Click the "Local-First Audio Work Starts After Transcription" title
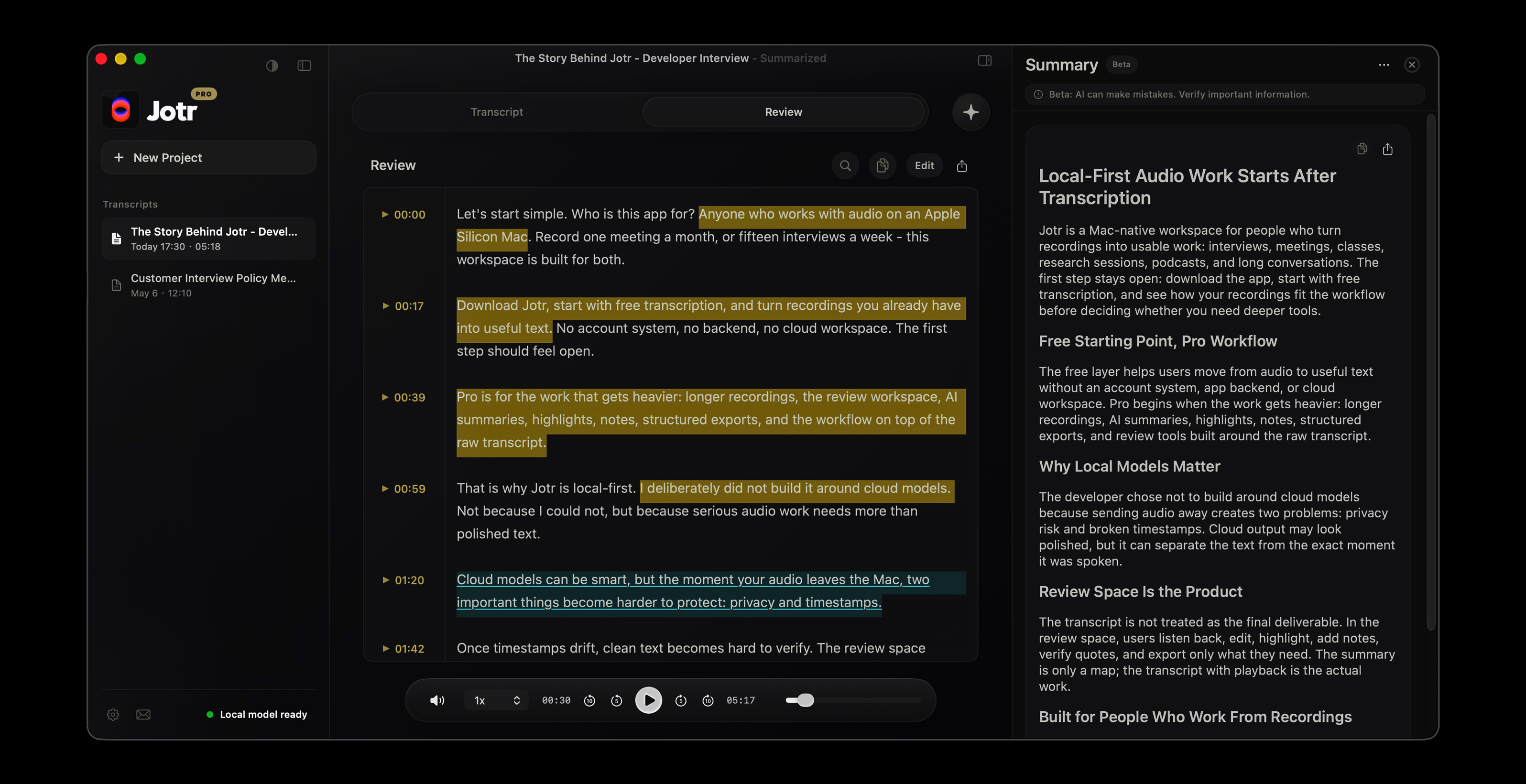This screenshot has height=784, width=1526. pos(1187,186)
